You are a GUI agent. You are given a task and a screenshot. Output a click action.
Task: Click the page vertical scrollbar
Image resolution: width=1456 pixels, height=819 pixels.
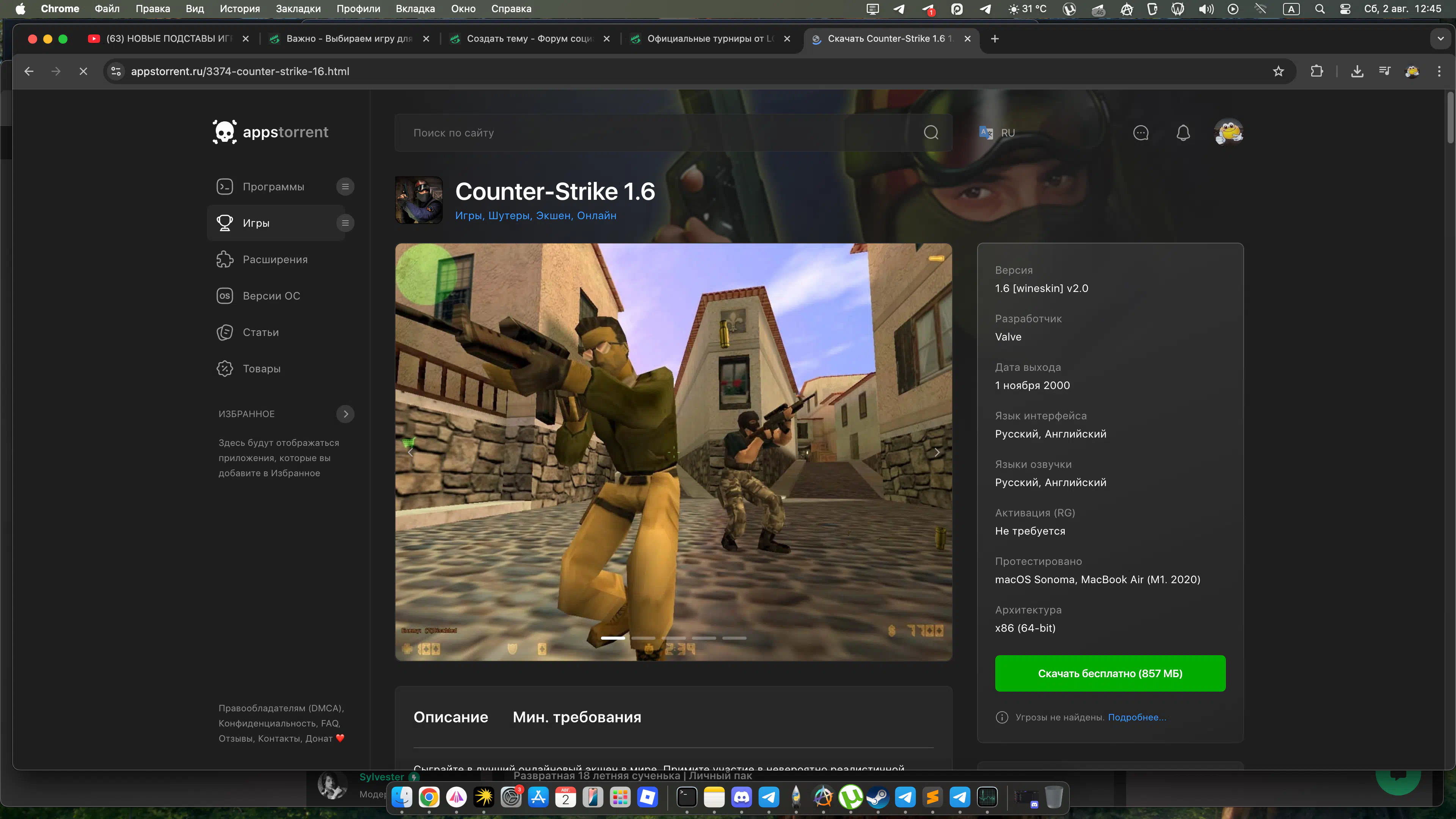(x=1450, y=118)
